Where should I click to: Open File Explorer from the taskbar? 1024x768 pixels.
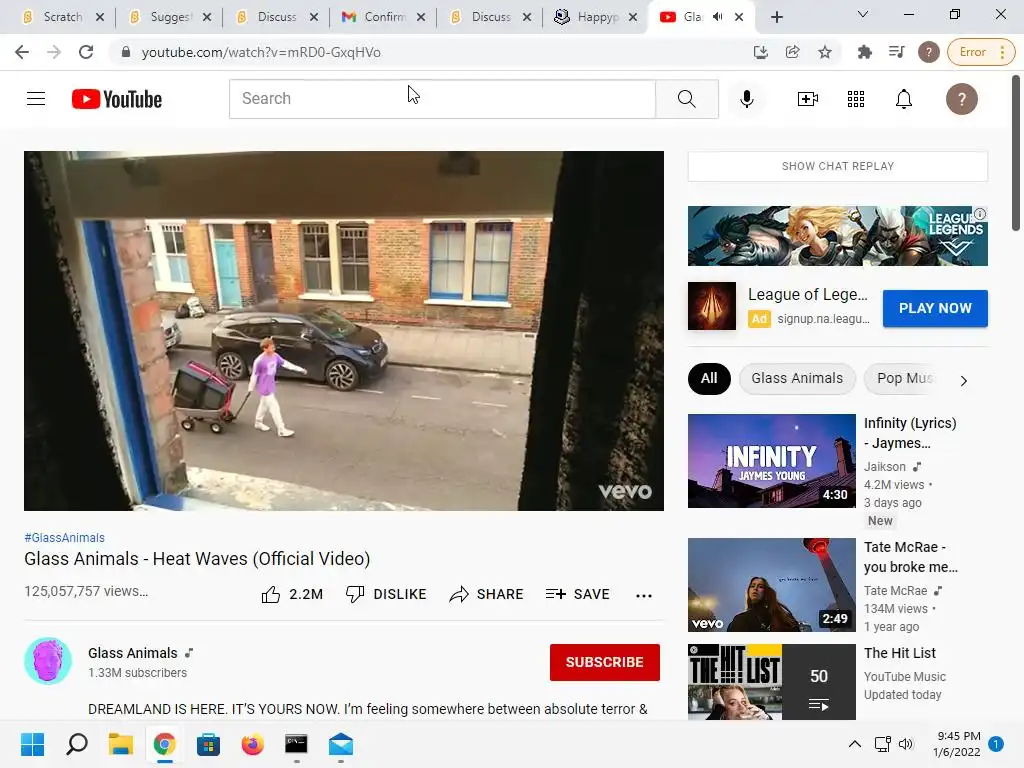click(121, 744)
